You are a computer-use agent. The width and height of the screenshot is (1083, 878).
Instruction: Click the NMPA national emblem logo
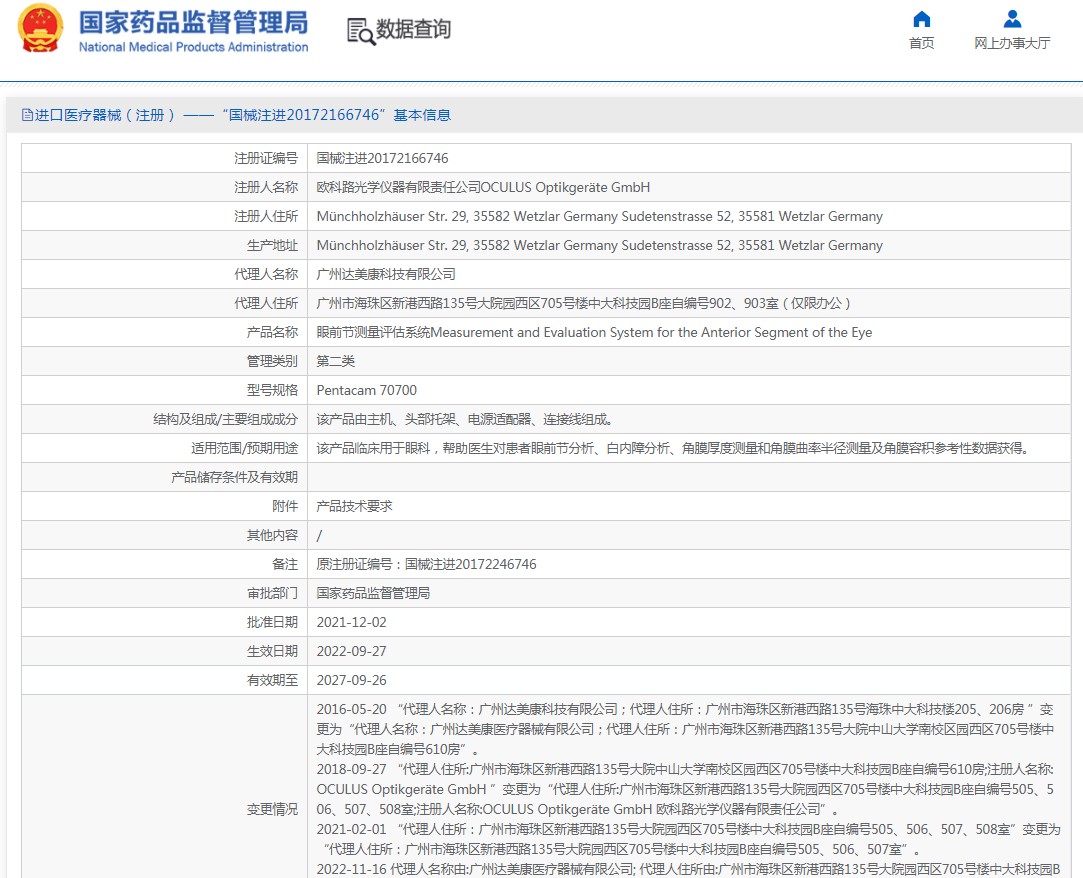40,28
